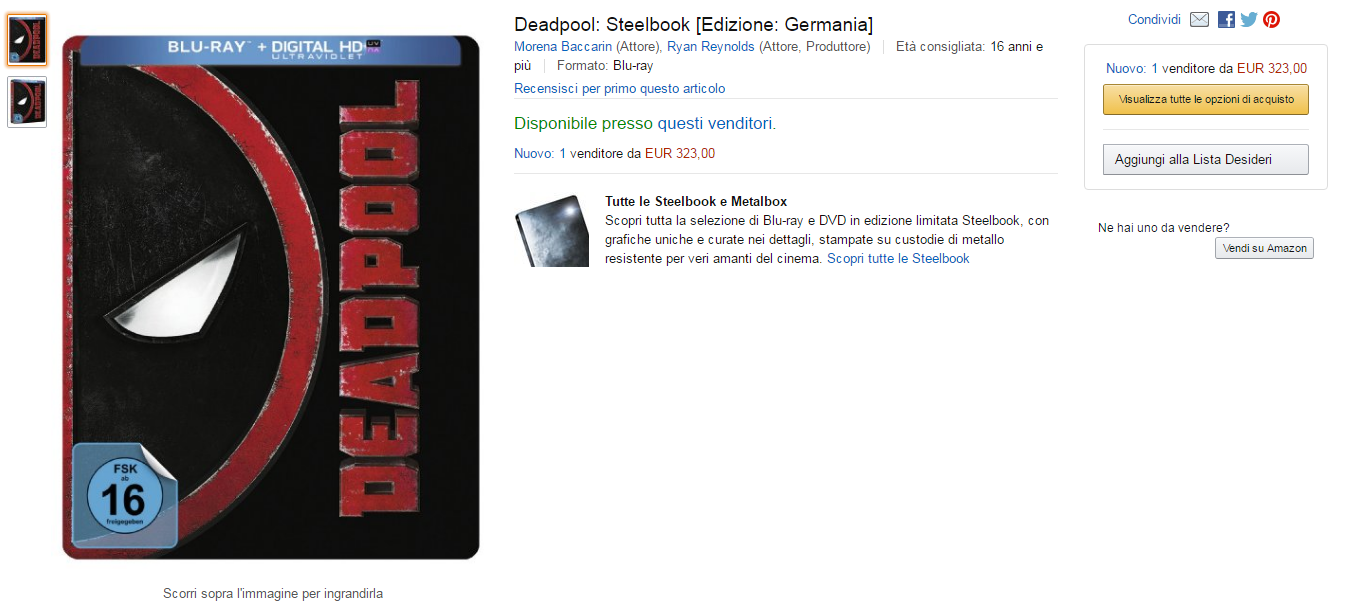Open Ryan Reynolds actor link

click(x=711, y=47)
